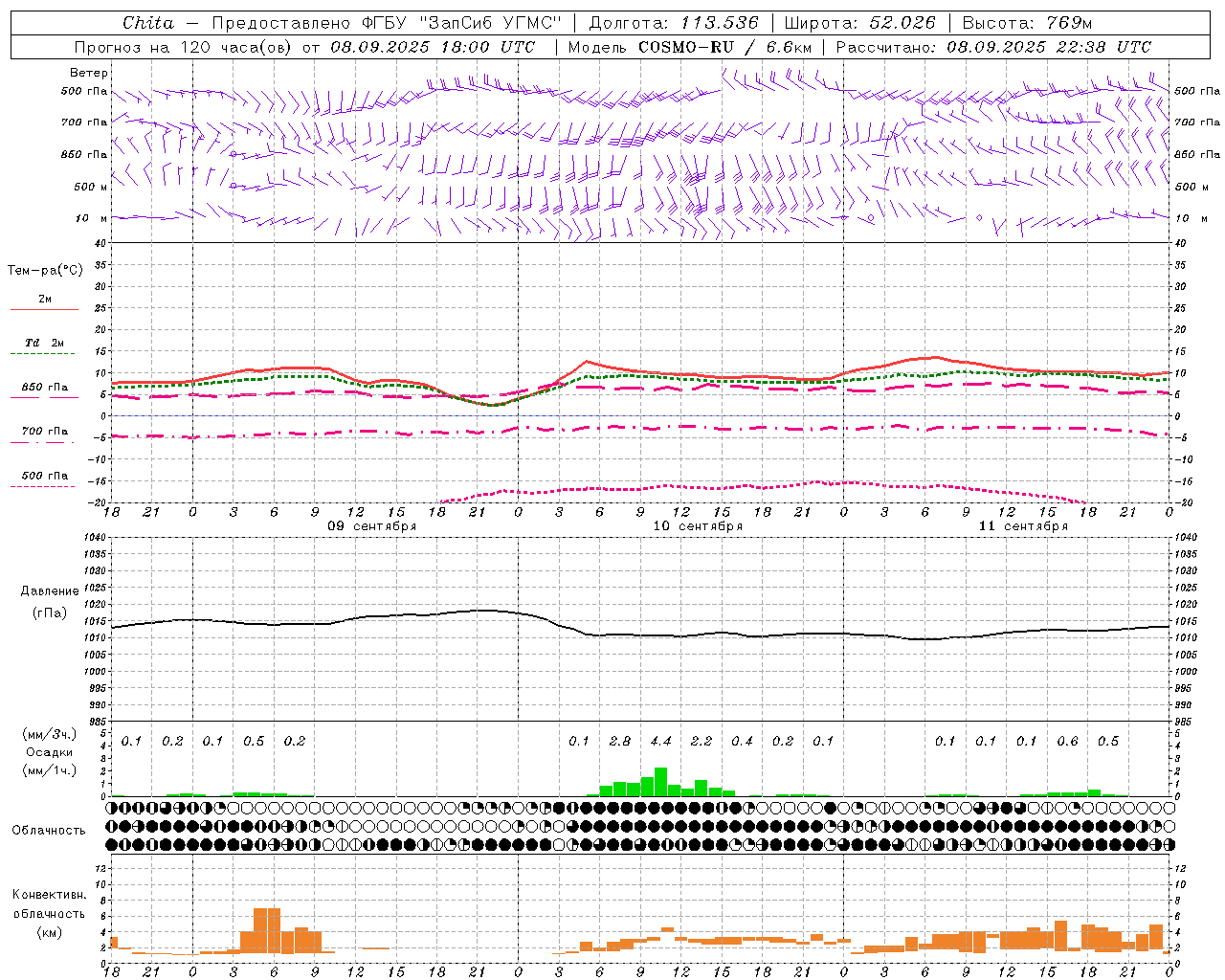
Task: Select the 'Высота: 769м' header entry
Action: [1027, 23]
